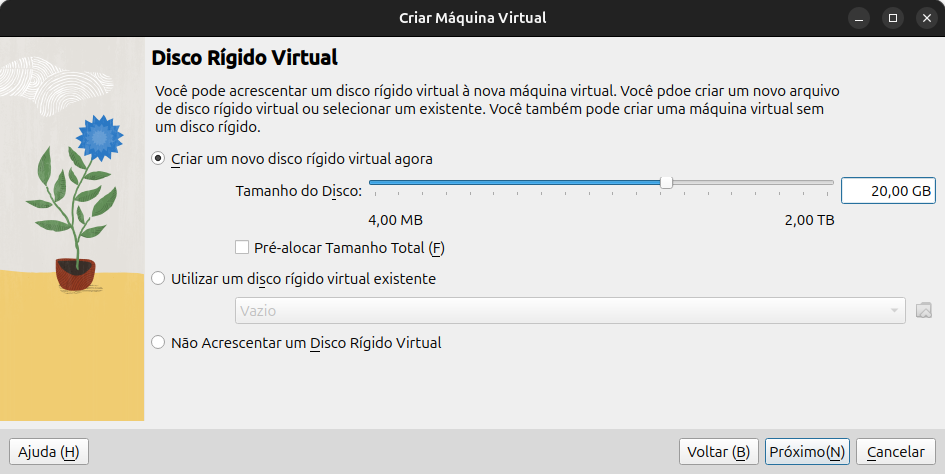Image resolution: width=945 pixels, height=474 pixels.
Task: Click the blue flower illustration in sidebar
Action: (x=99, y=138)
